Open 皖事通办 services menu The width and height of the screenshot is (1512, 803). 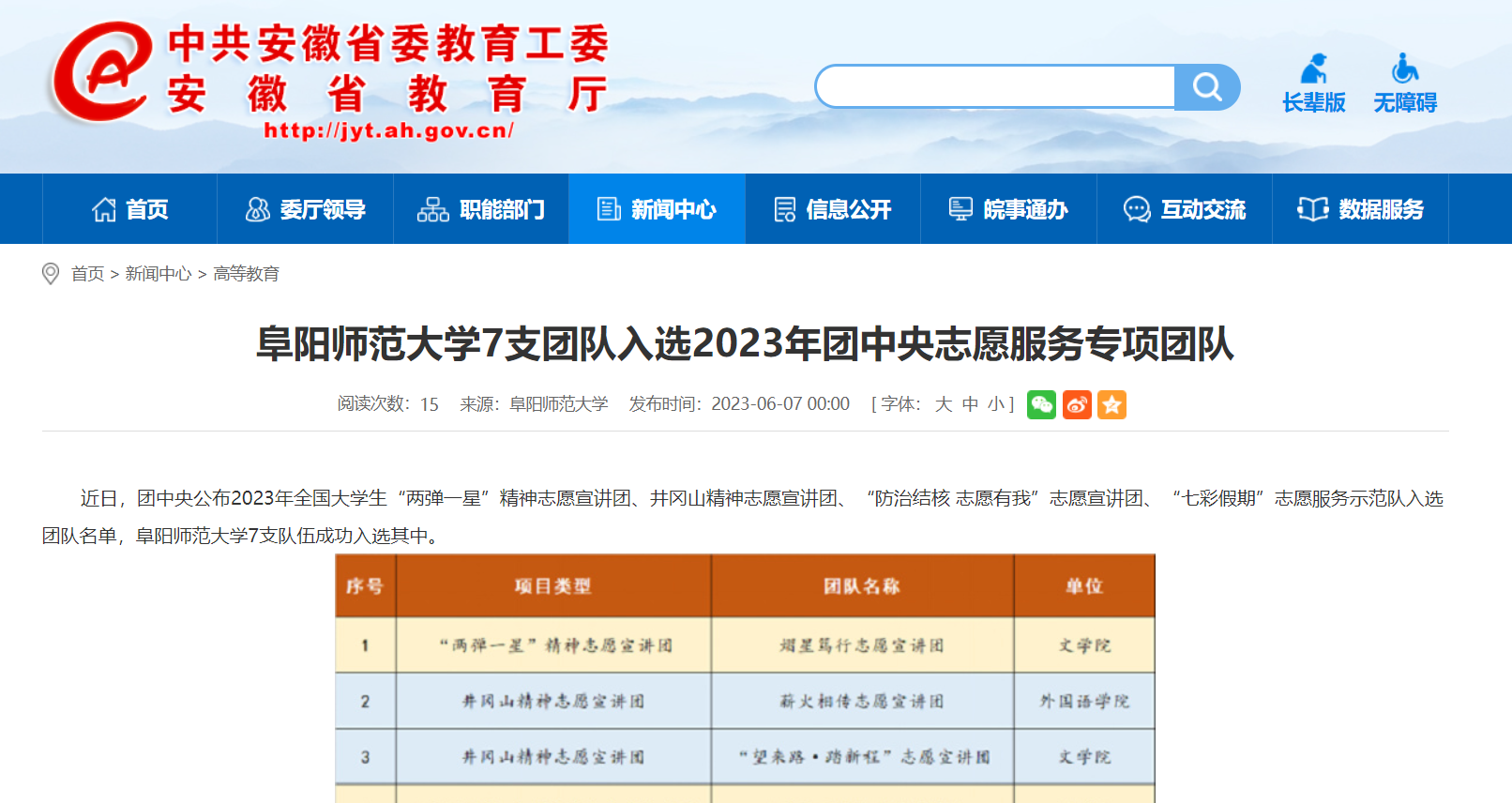(x=1008, y=209)
